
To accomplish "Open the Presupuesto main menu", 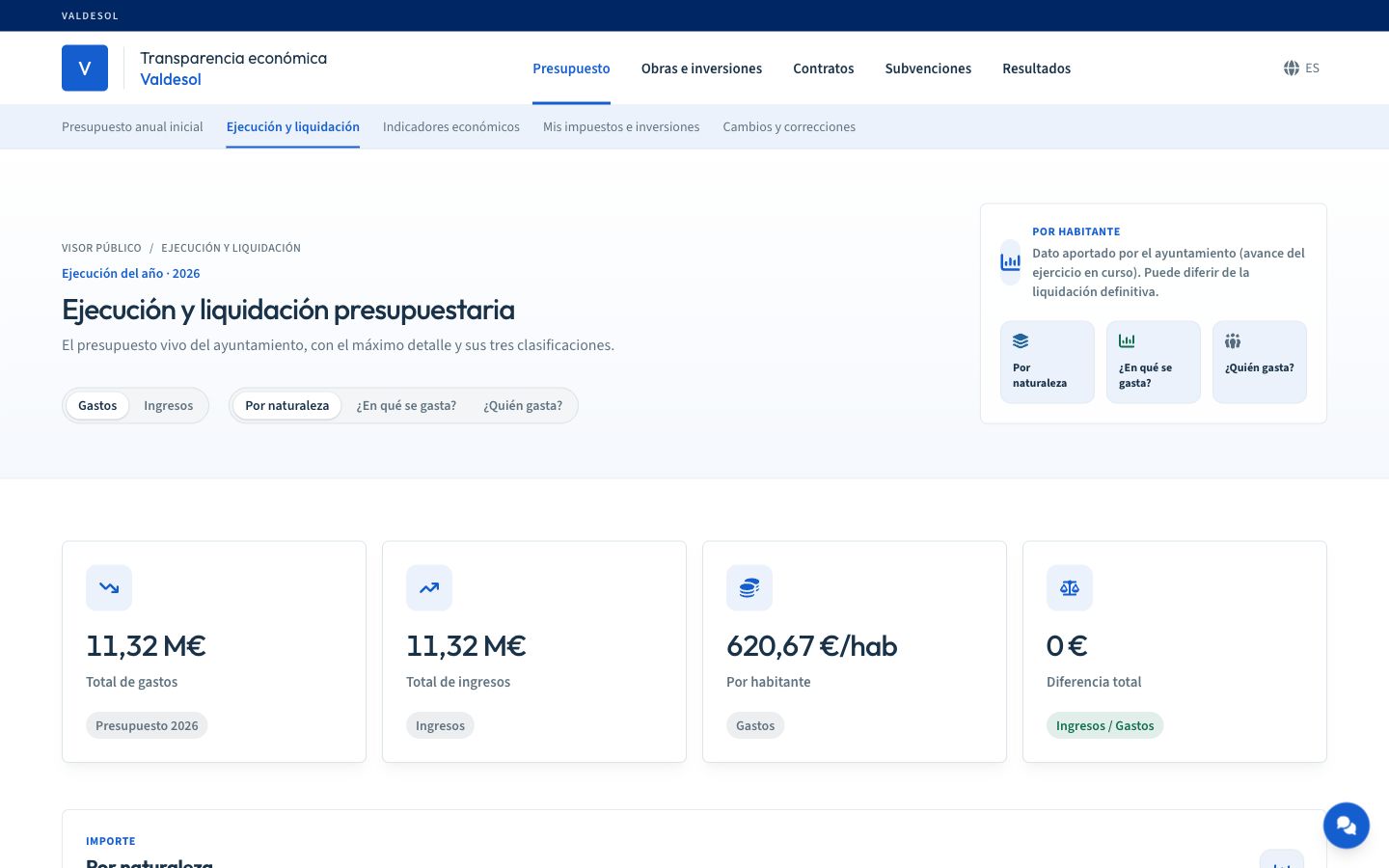I will point(571,68).
